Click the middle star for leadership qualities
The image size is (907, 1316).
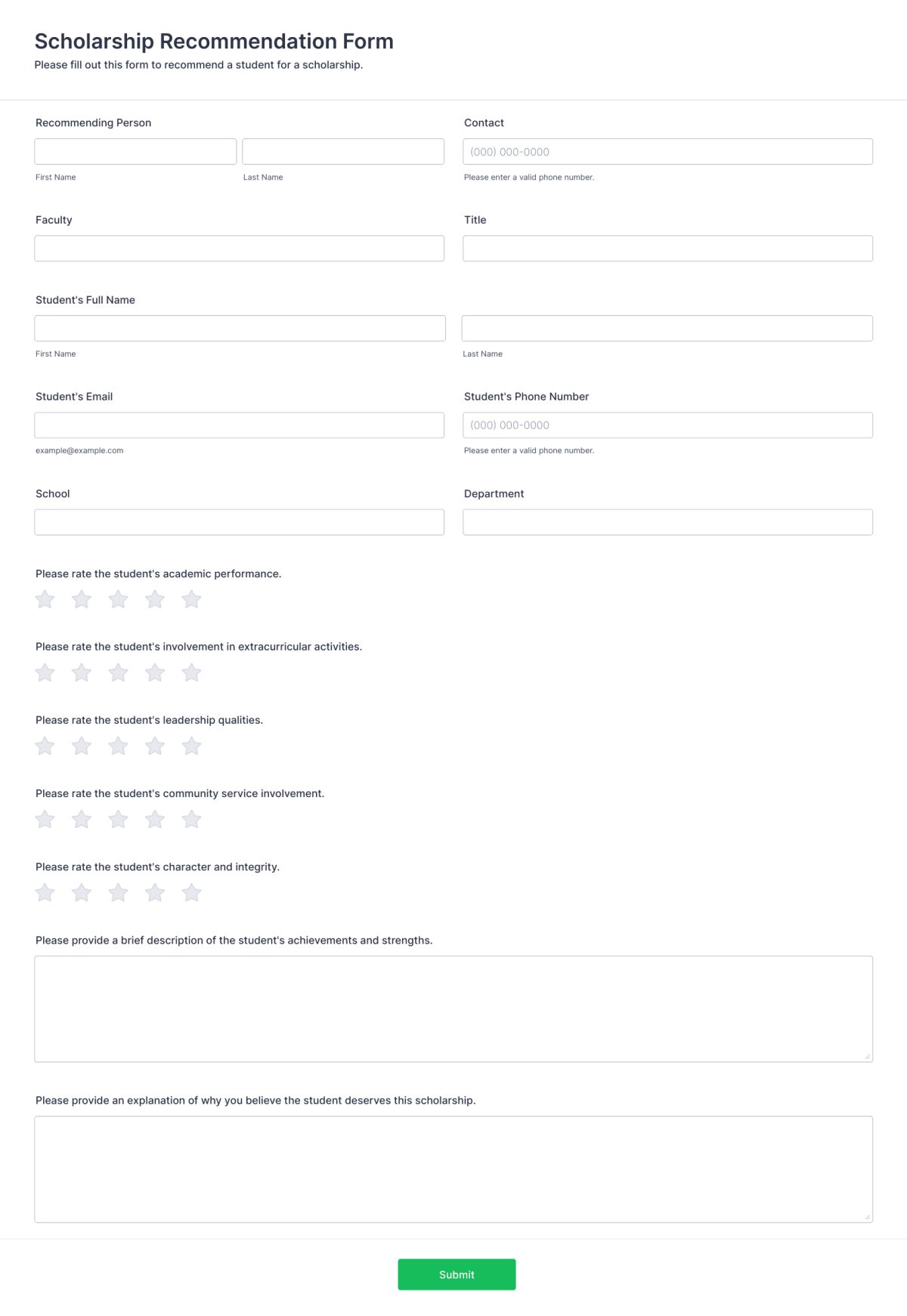pyautogui.click(x=118, y=746)
